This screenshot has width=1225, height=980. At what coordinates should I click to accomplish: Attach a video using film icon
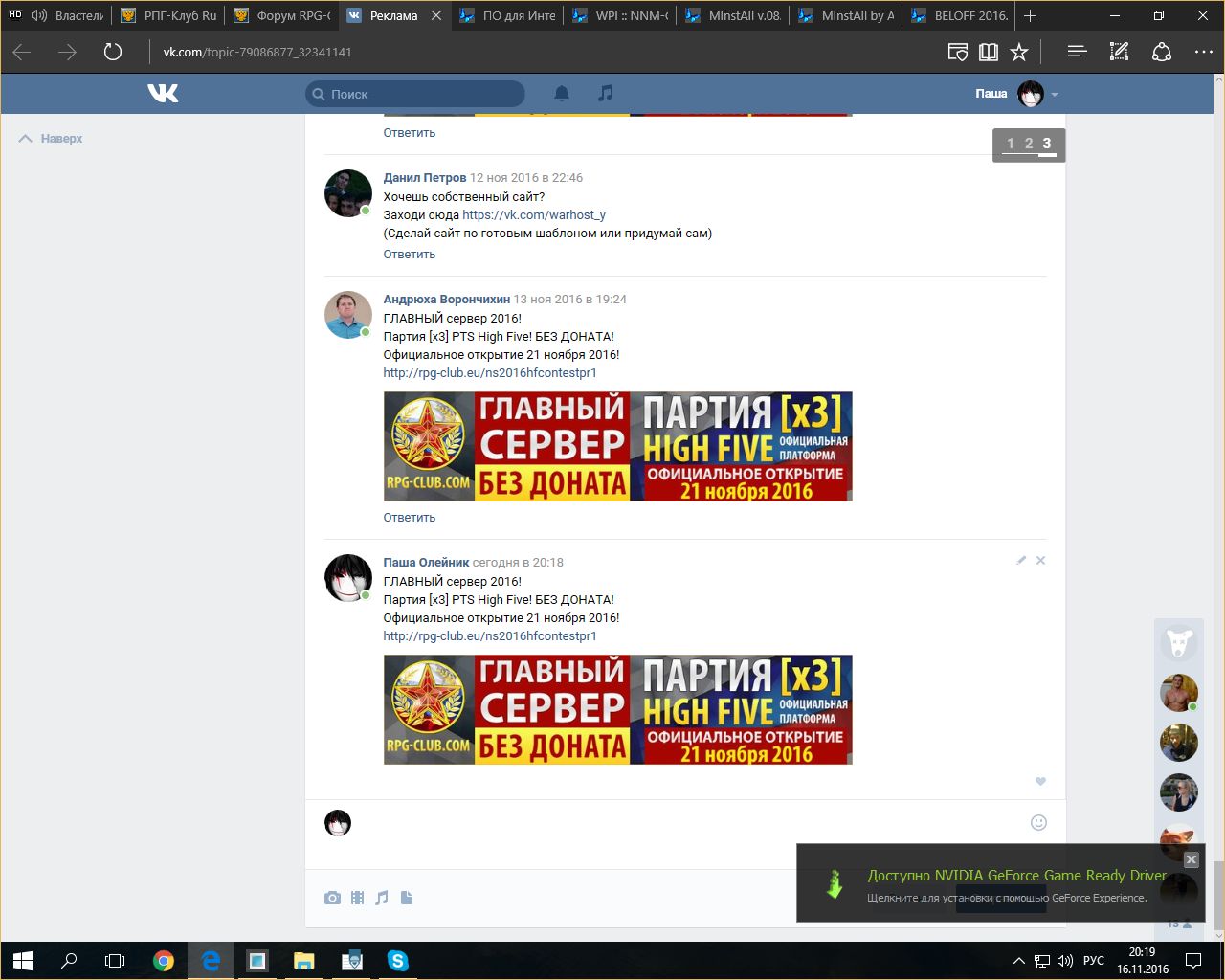pyautogui.click(x=357, y=898)
